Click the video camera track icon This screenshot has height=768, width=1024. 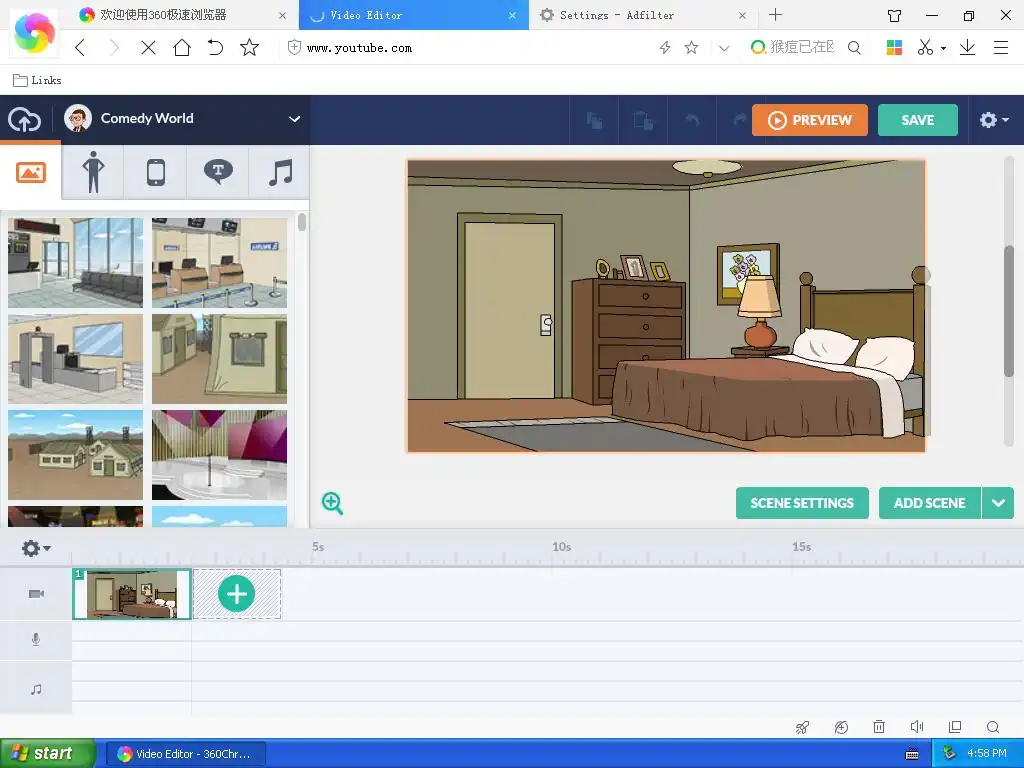tap(37, 594)
